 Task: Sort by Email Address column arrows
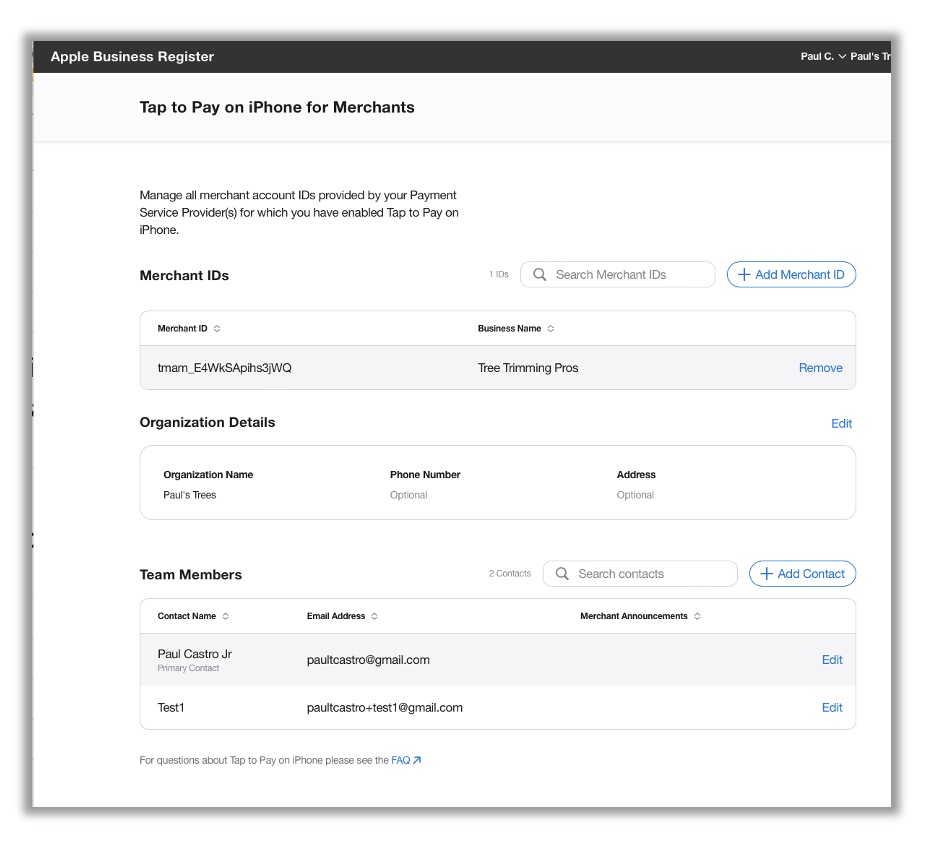[374, 617]
